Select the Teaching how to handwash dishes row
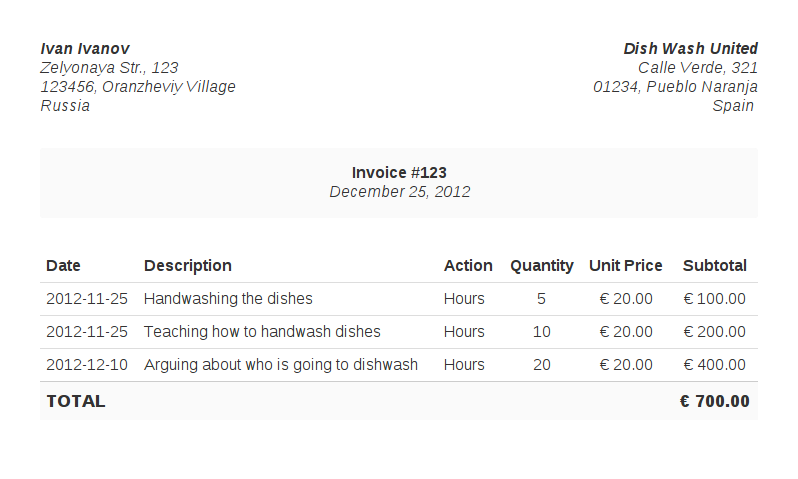798x479 pixels. point(262,332)
